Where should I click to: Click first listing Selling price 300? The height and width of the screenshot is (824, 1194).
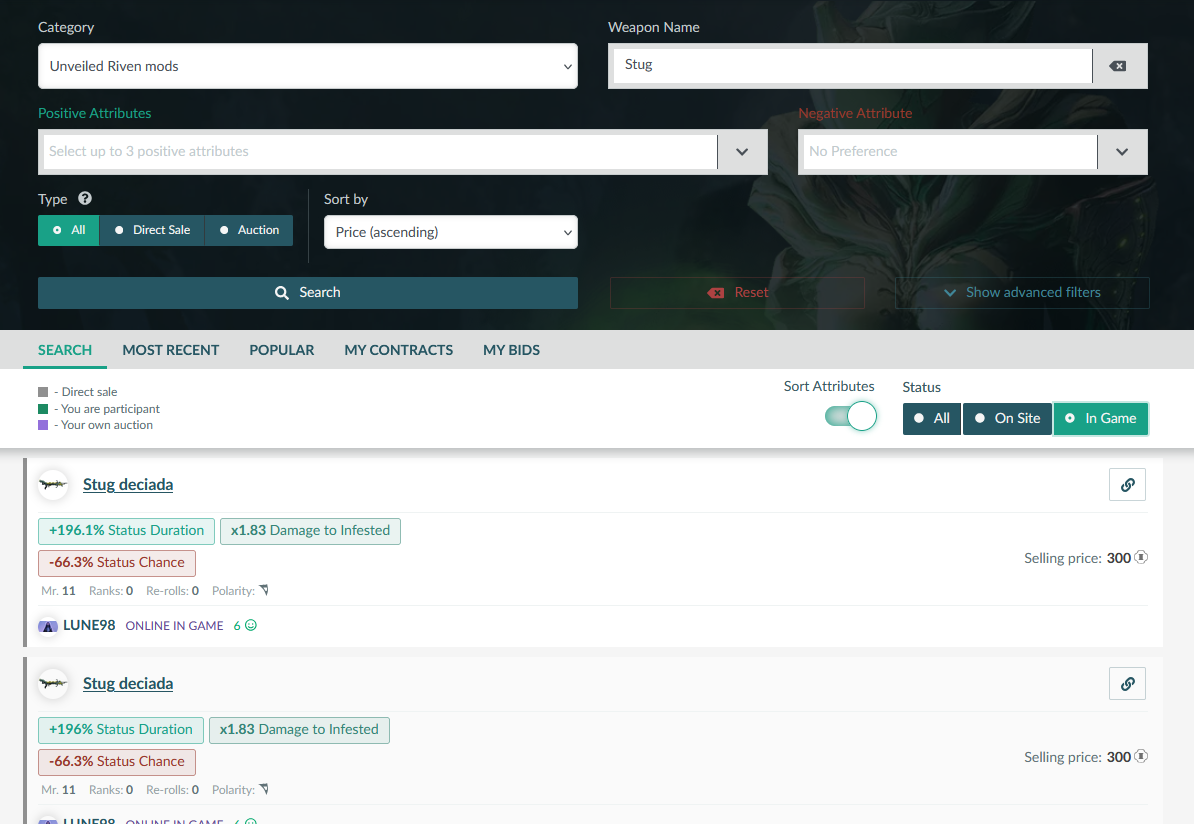coord(1085,558)
